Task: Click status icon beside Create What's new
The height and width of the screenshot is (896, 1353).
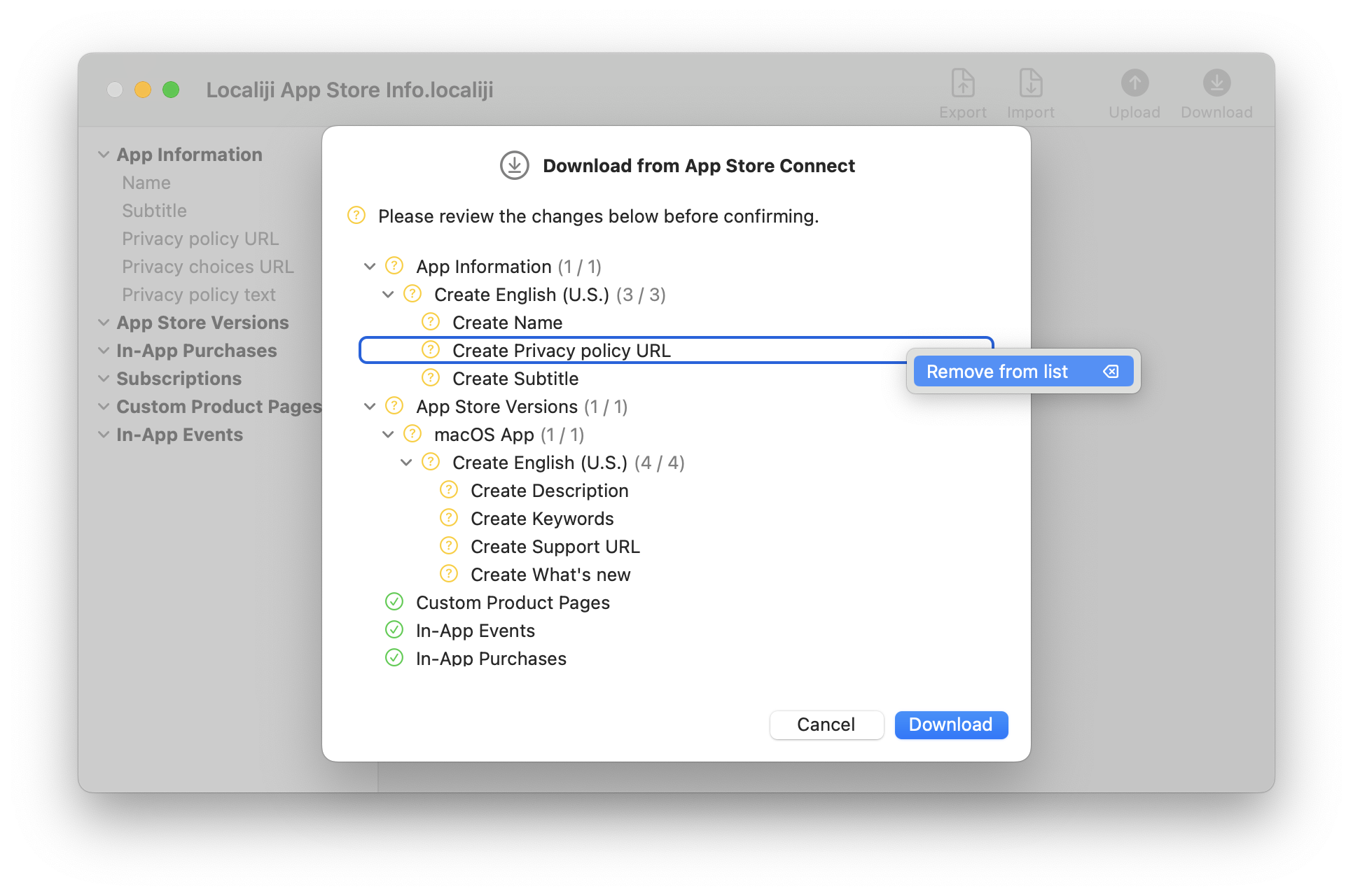Action: pos(449,574)
